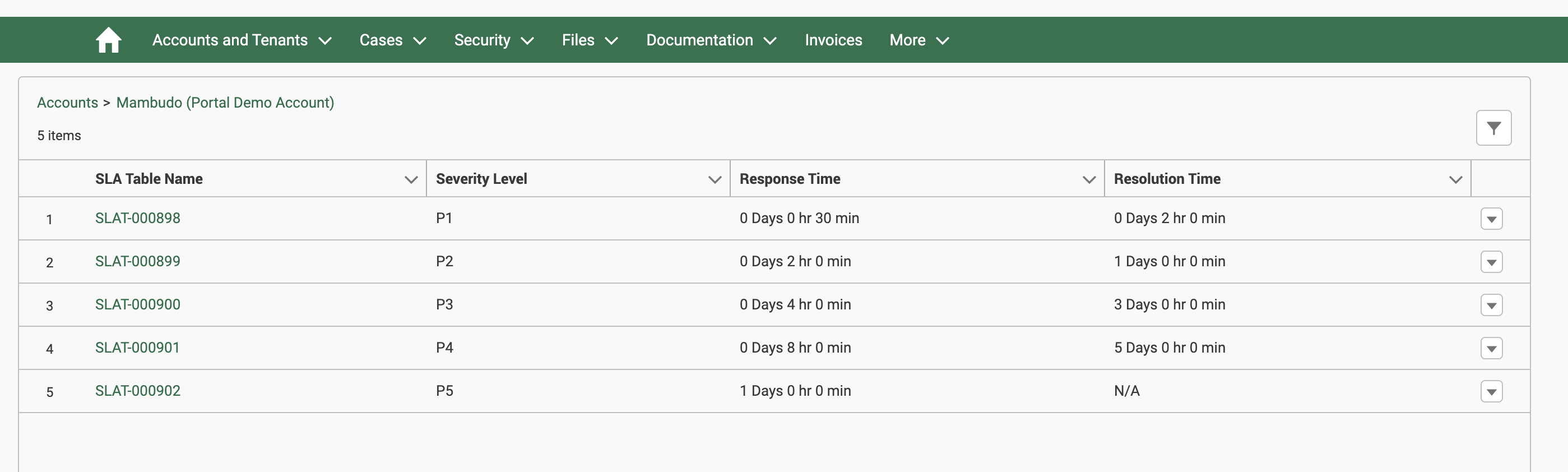Open the list filter funnel icon

pos(1493,128)
